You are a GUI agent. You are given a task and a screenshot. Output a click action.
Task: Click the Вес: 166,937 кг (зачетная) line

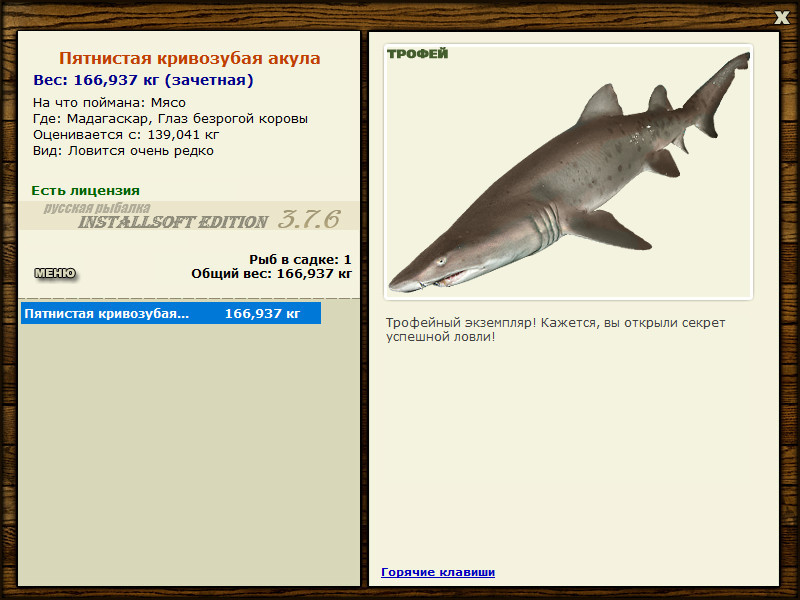point(143,80)
